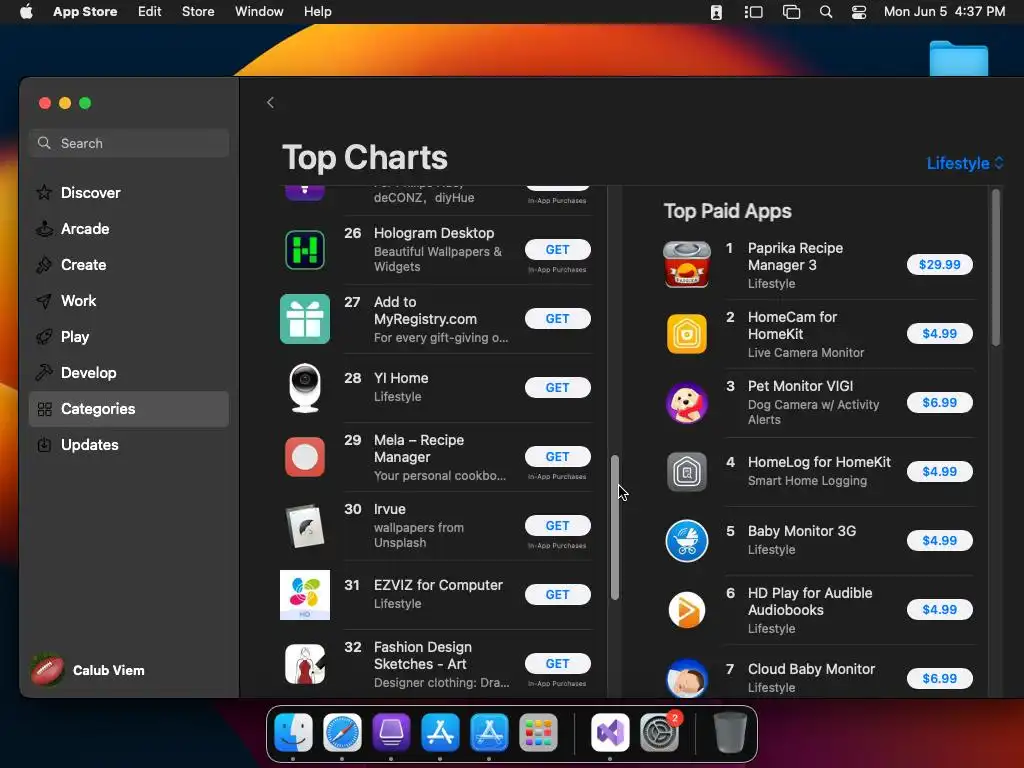Screen dimensions: 1024x768
Task: Open Visual Studio from the Dock
Action: point(610,733)
